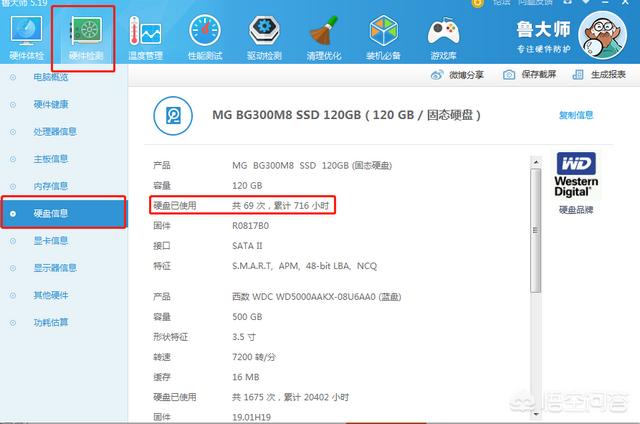The height and width of the screenshot is (424, 640).
Task: Click the vertical scrollbar thumb
Action: click(x=536, y=231)
